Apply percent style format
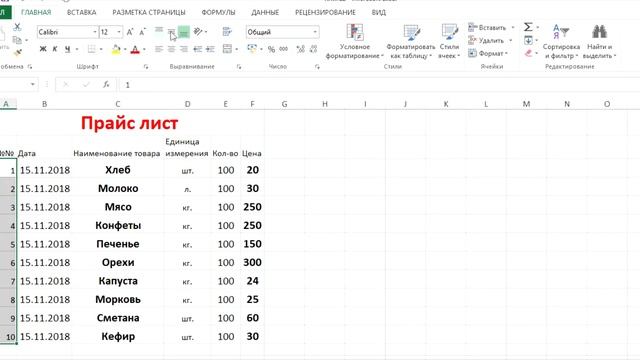This screenshot has width=640, height=360. tap(271, 50)
